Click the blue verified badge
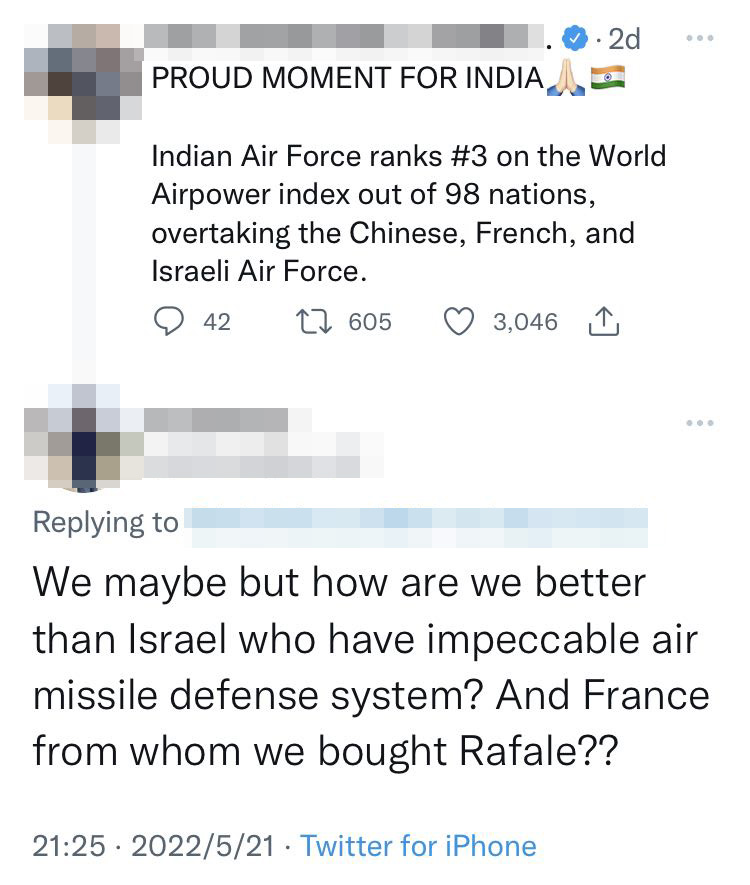750x885 pixels. [572, 39]
